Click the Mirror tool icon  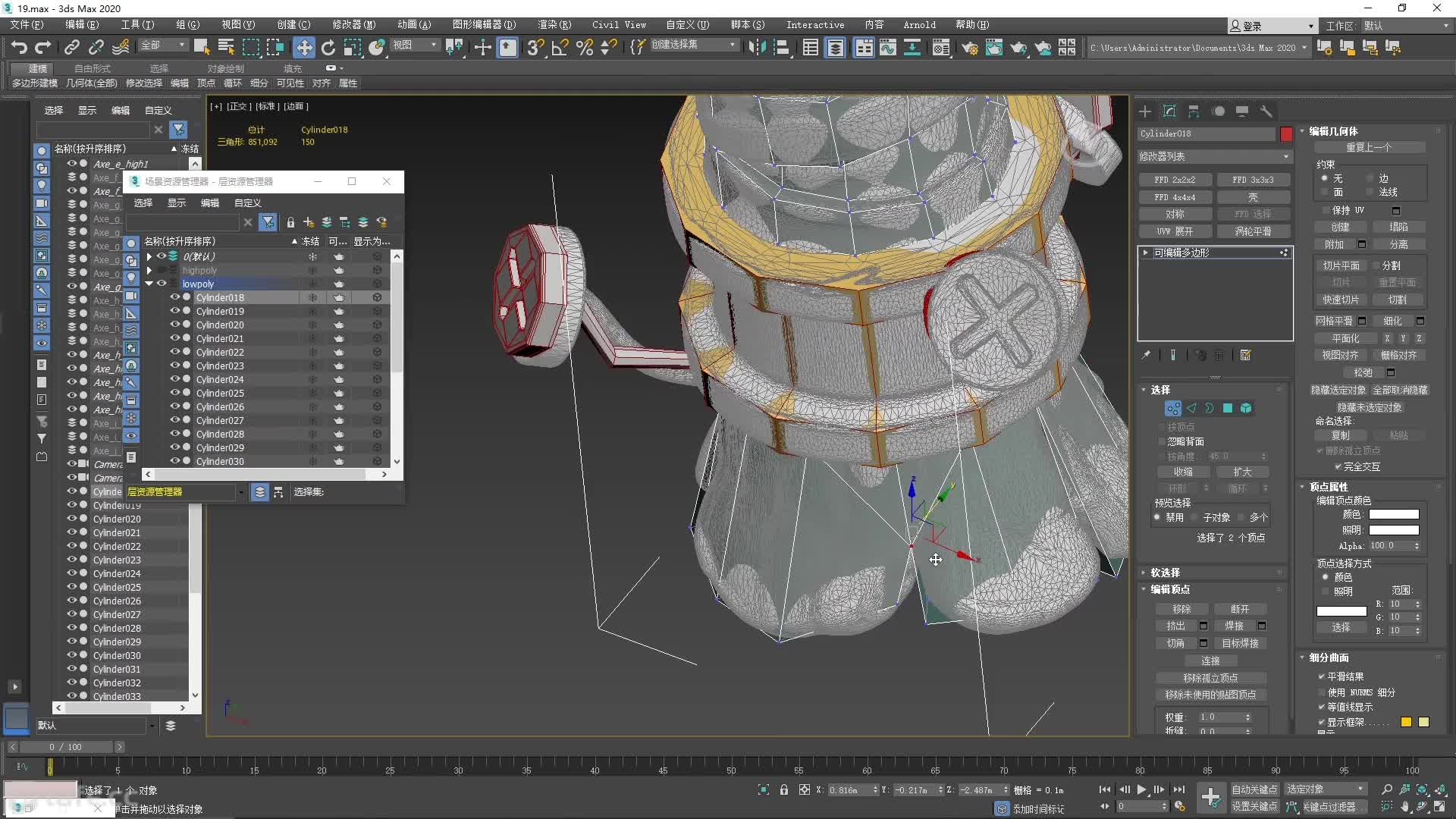pyautogui.click(x=756, y=48)
